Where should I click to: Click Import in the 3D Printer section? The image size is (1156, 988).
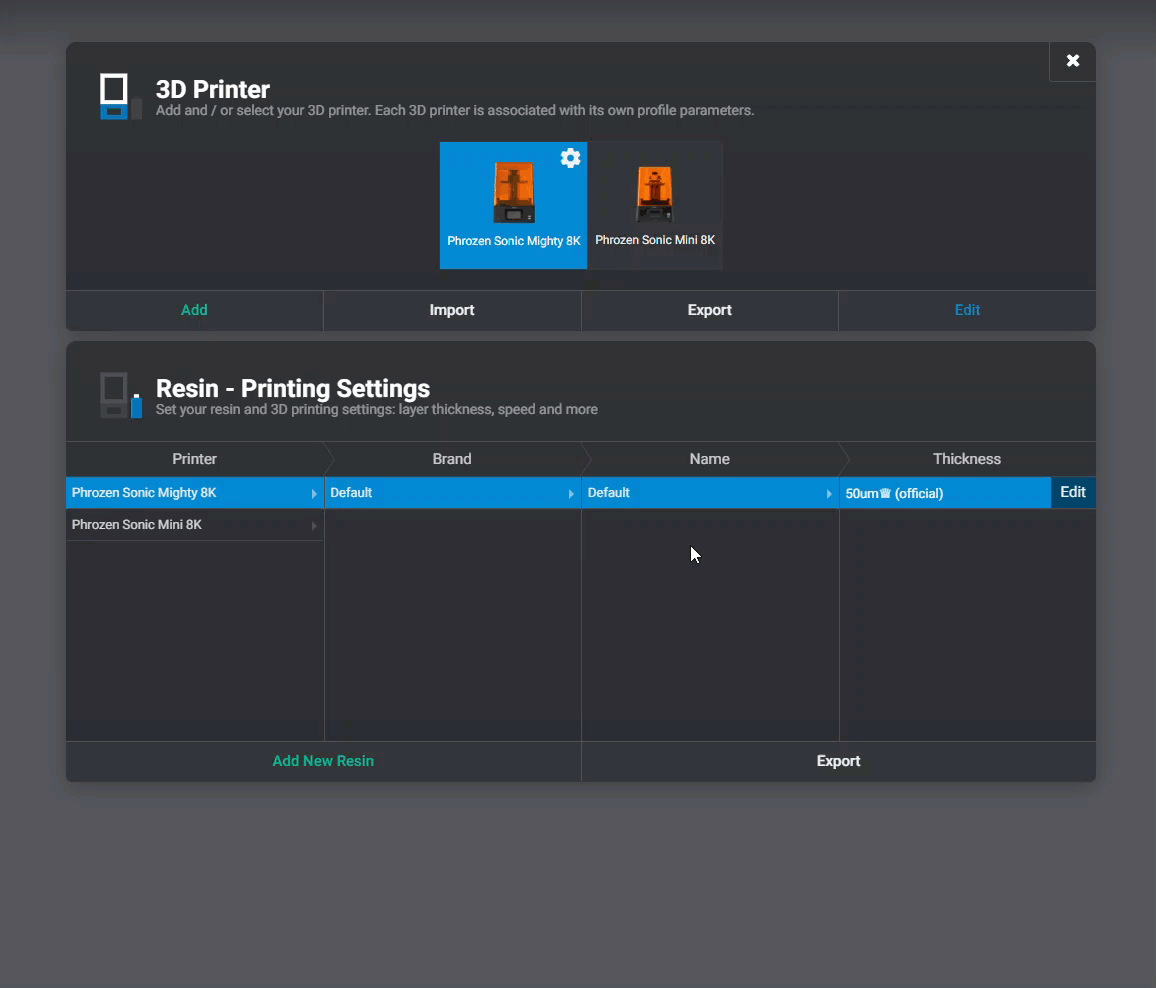coord(452,310)
